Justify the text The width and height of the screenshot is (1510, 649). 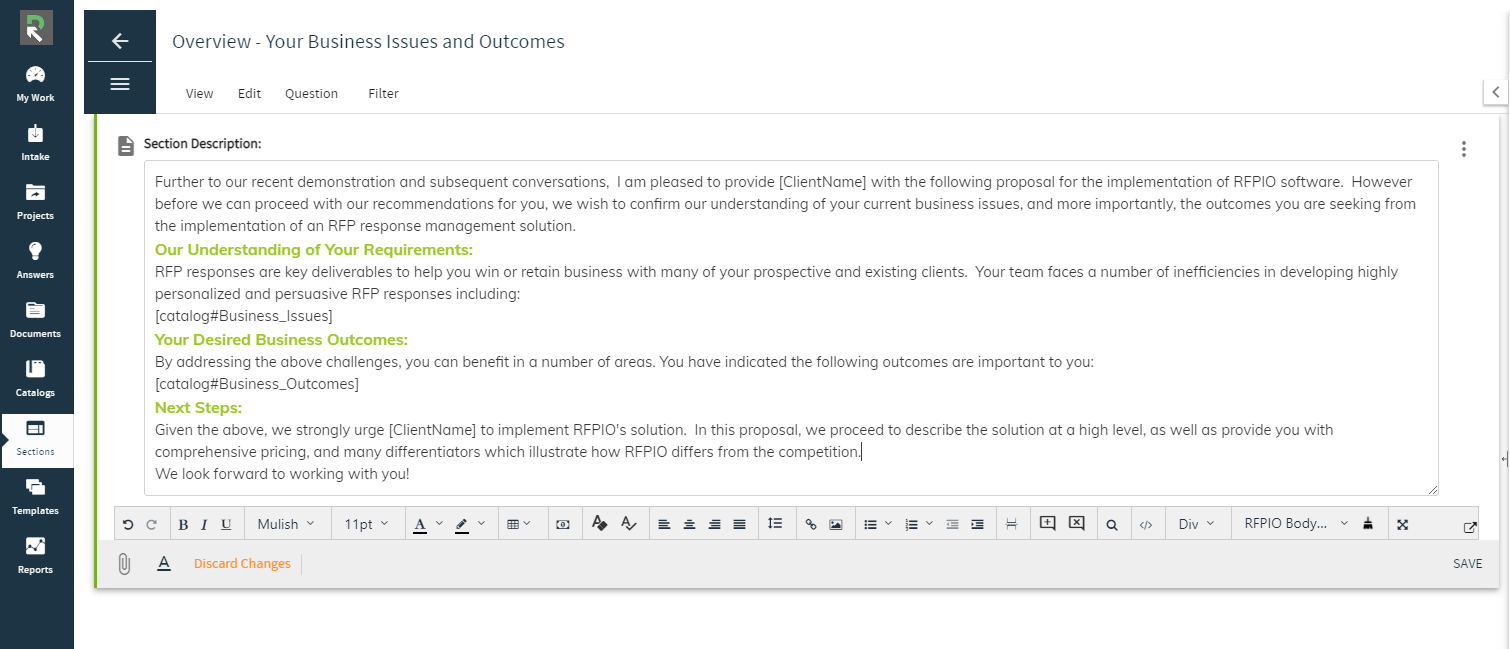tap(739, 524)
